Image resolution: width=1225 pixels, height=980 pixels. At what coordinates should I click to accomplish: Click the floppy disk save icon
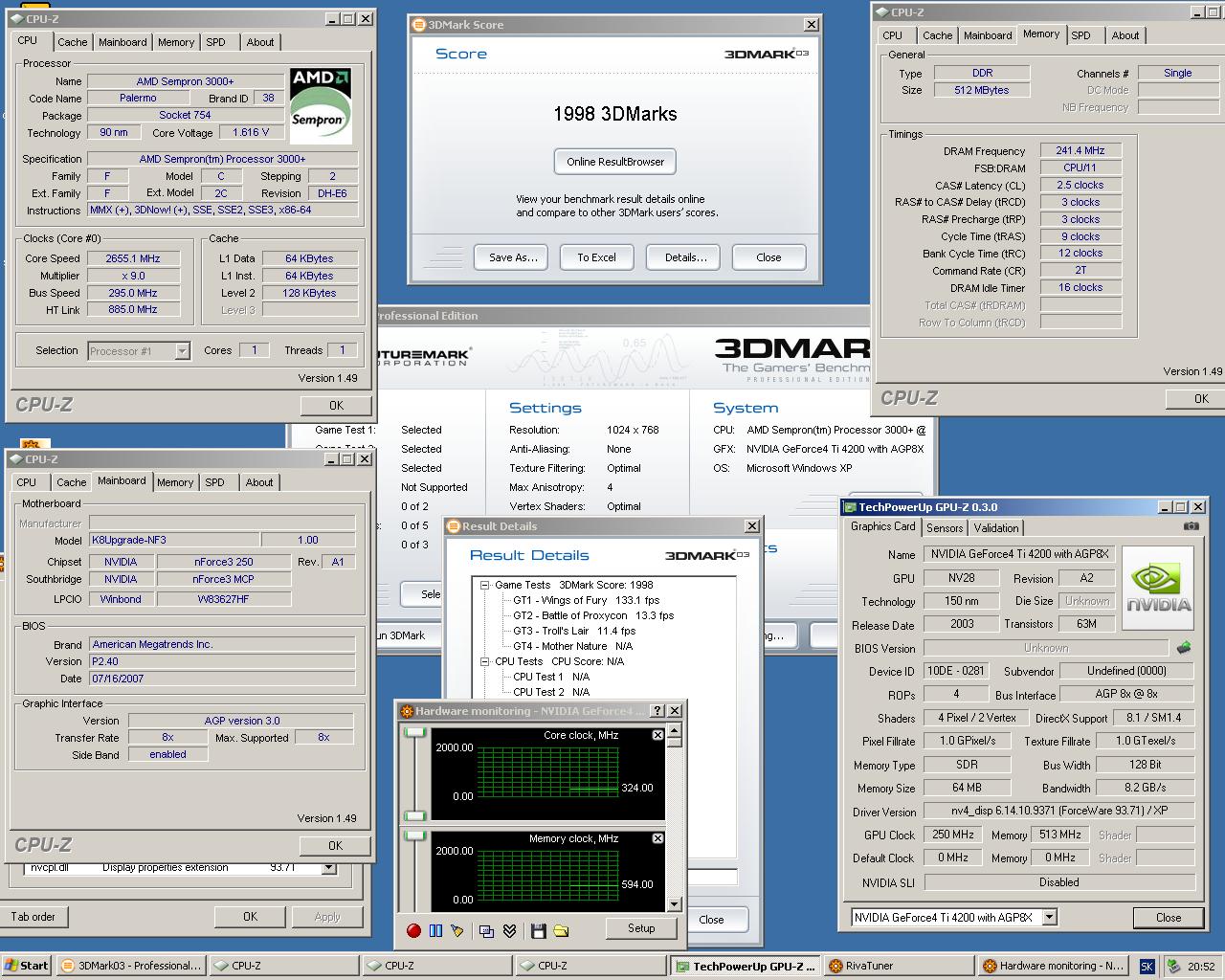[538, 930]
